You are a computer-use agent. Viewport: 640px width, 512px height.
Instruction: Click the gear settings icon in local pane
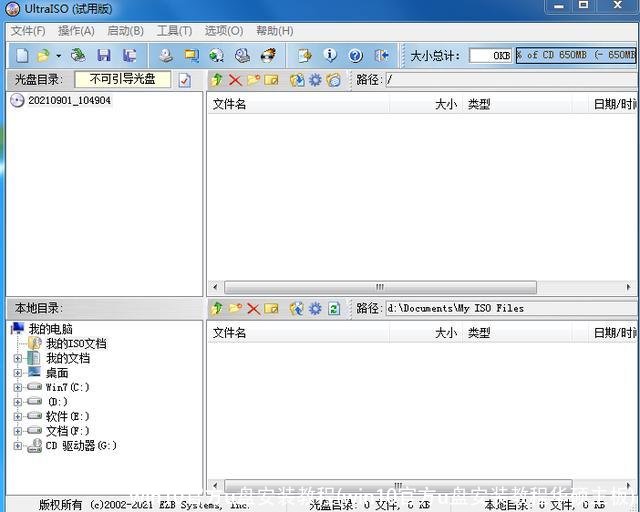(315, 309)
